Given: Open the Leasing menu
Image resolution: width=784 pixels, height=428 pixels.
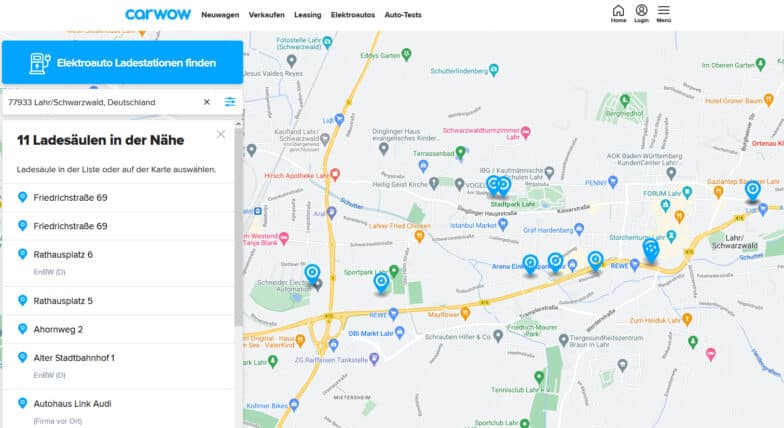Looking at the screenshot, I should pyautogui.click(x=308, y=15).
